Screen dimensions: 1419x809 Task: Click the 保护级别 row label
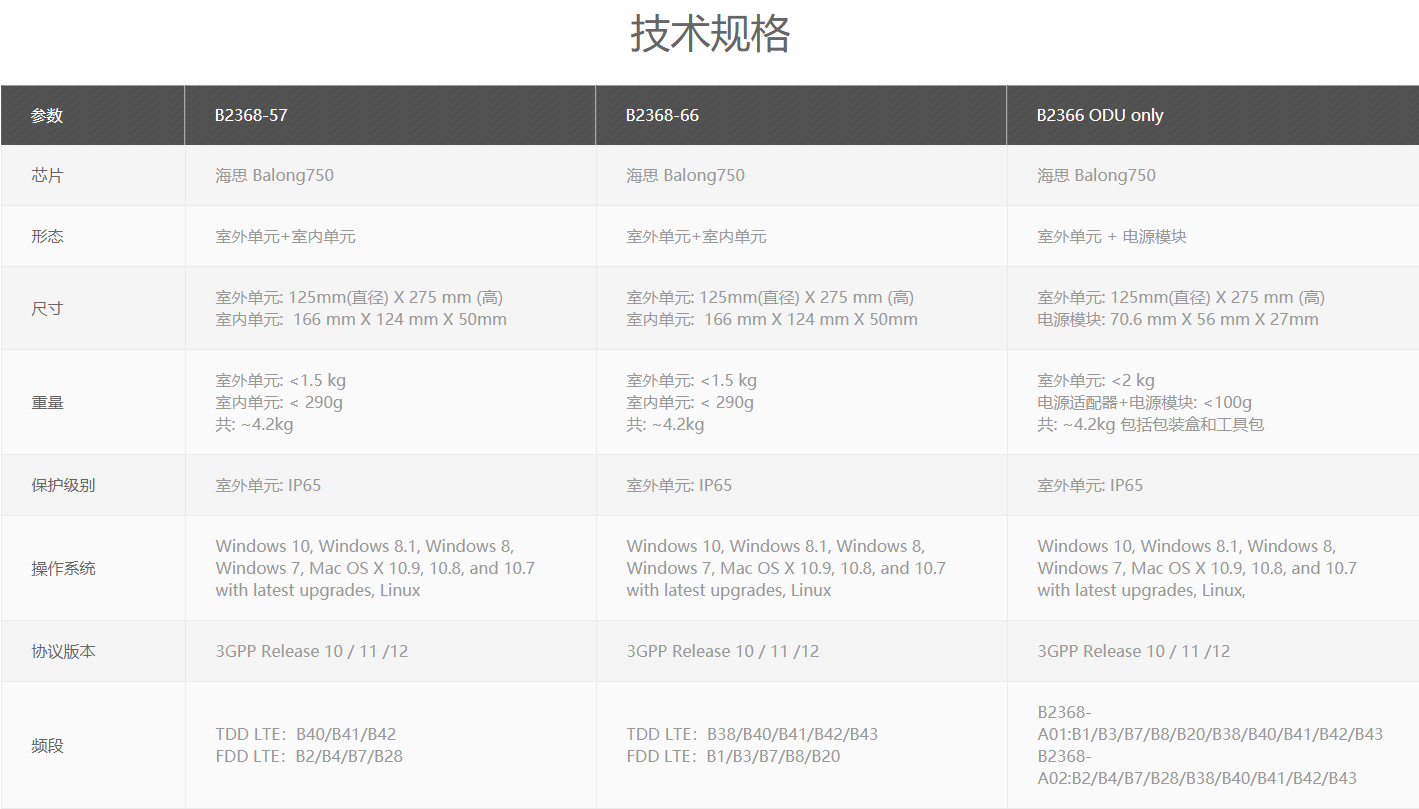(63, 485)
